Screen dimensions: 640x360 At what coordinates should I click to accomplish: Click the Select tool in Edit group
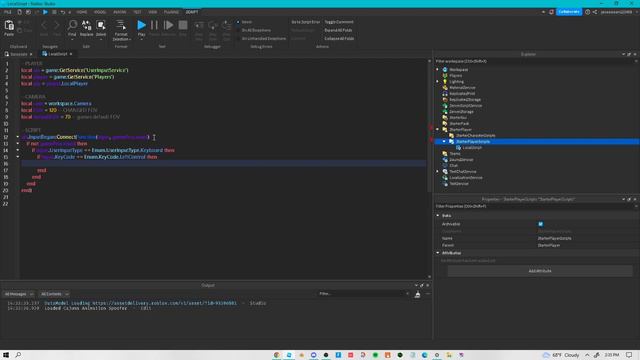pyautogui.click(x=101, y=25)
